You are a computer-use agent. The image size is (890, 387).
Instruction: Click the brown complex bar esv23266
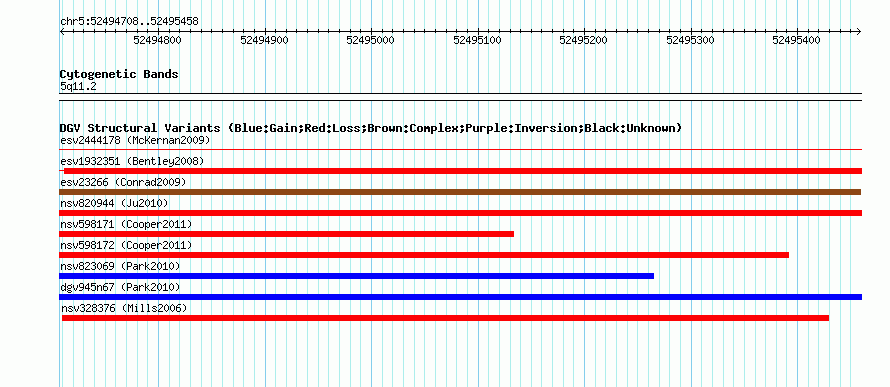(460, 192)
